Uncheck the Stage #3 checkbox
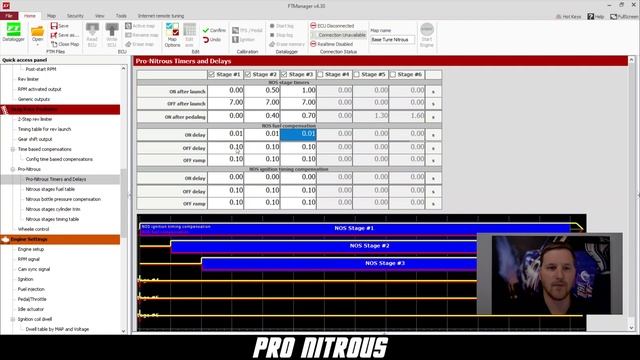 click(x=284, y=74)
